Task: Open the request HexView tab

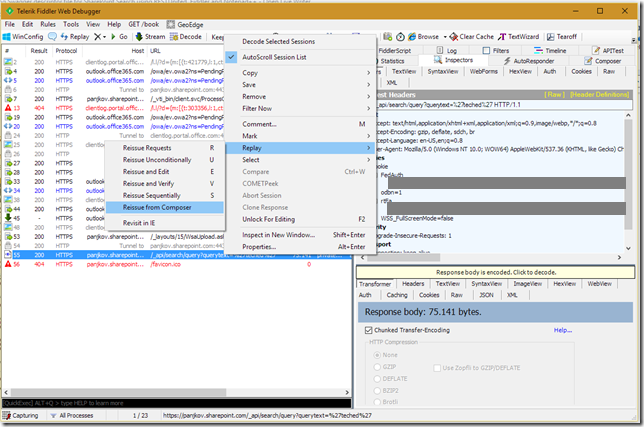Action: pos(520,71)
